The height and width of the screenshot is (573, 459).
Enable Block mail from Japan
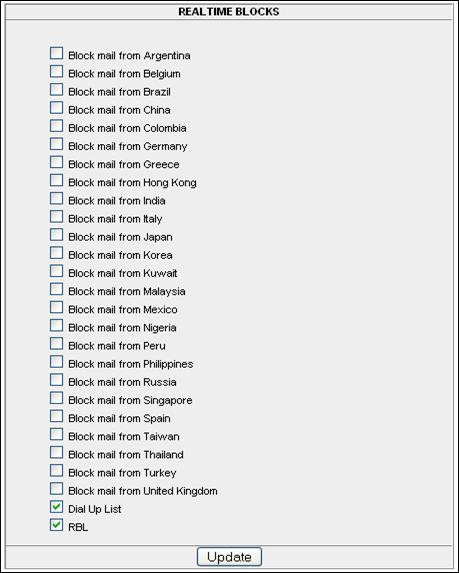click(x=56, y=235)
